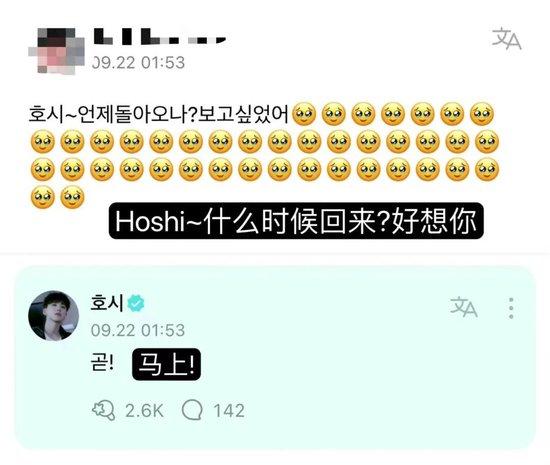Tap the first pleading emoji in message
The height and width of the screenshot is (465, 550).
point(304,114)
